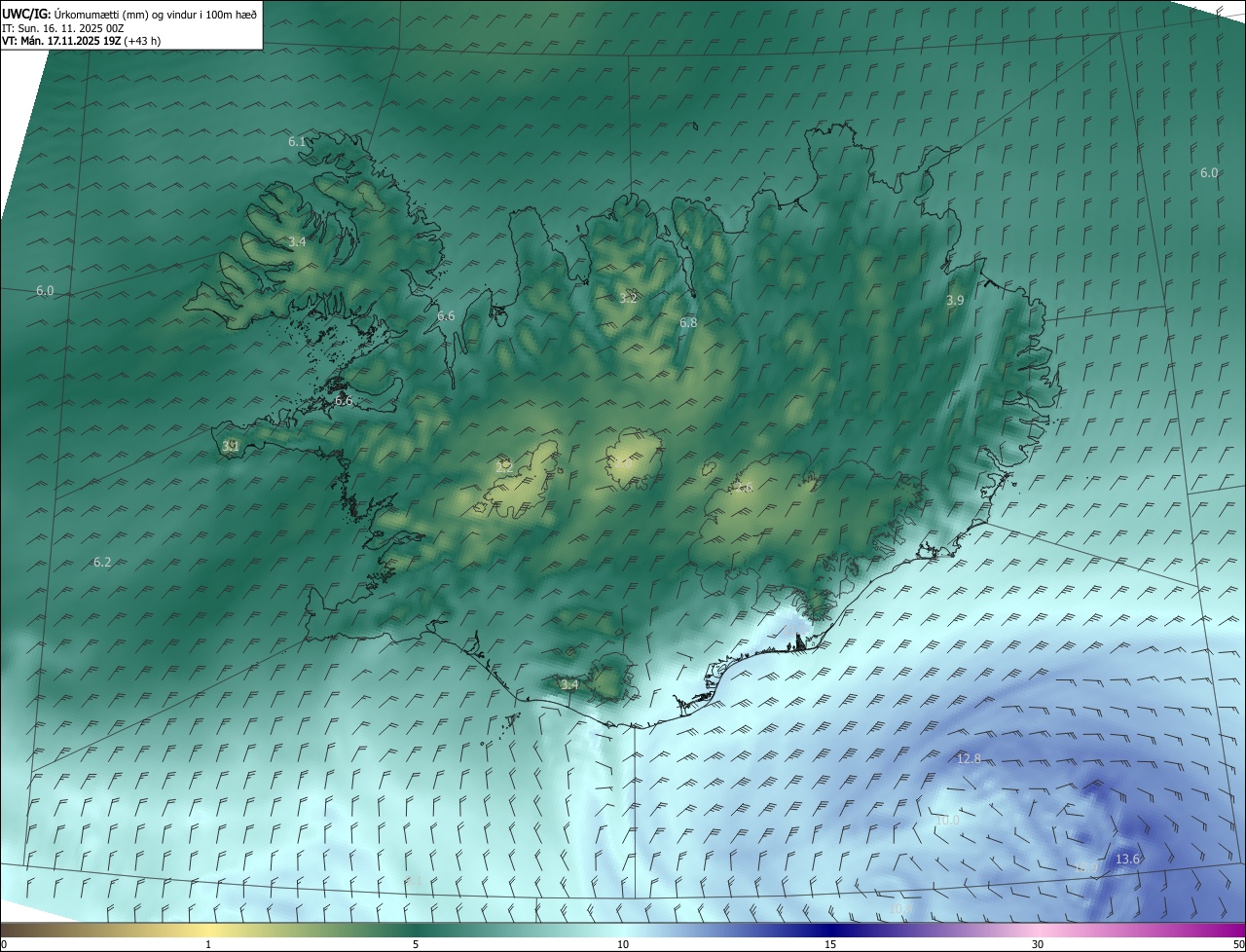Click the colorbar tick label 5
Screen dimensions: 1246x952
click(416, 944)
